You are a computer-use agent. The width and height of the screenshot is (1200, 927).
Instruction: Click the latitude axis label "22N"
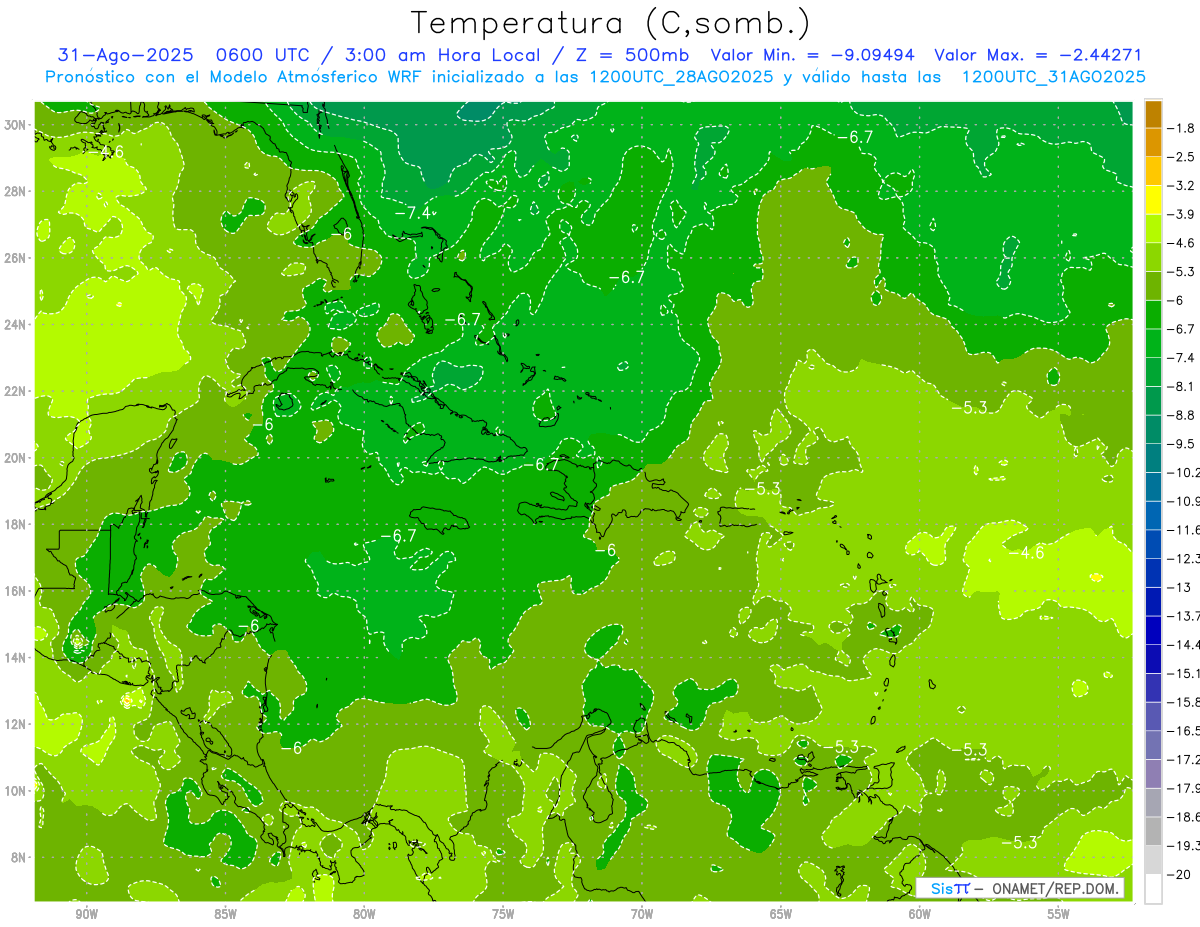tap(16, 391)
